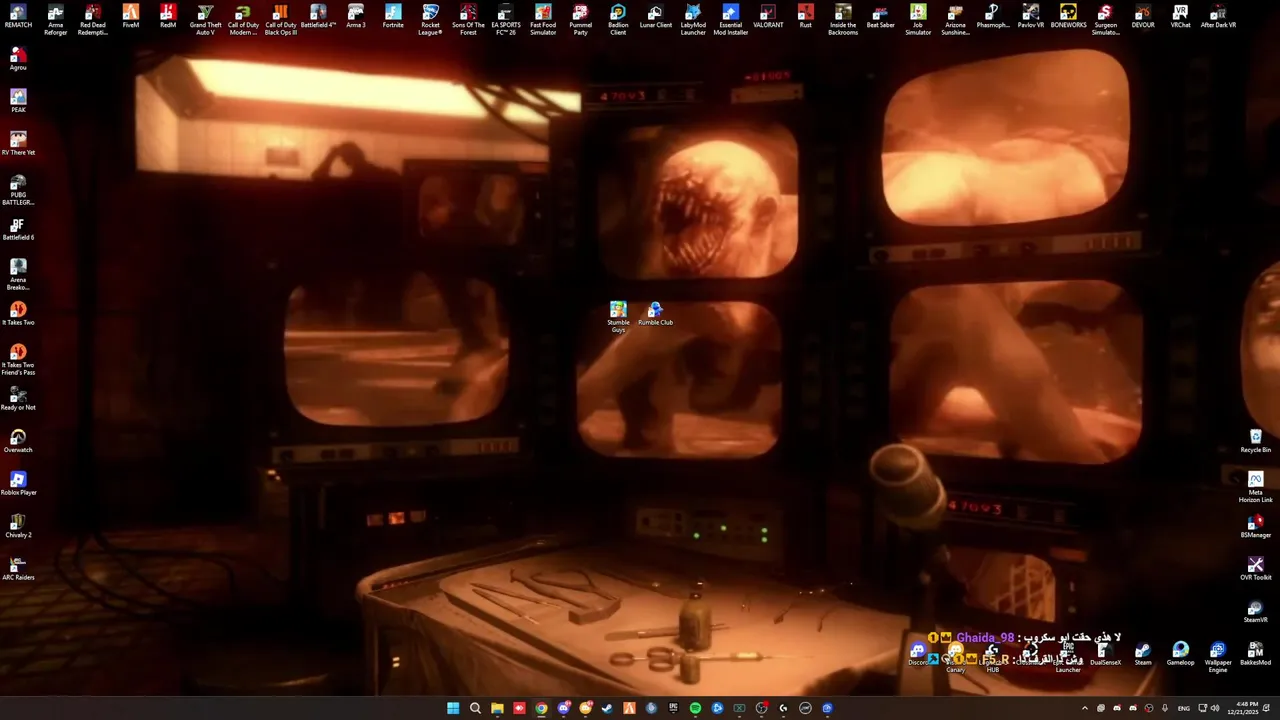This screenshot has height=720, width=1280.
Task: Select the PEAK desktop icon
Action: pyautogui.click(x=18, y=101)
